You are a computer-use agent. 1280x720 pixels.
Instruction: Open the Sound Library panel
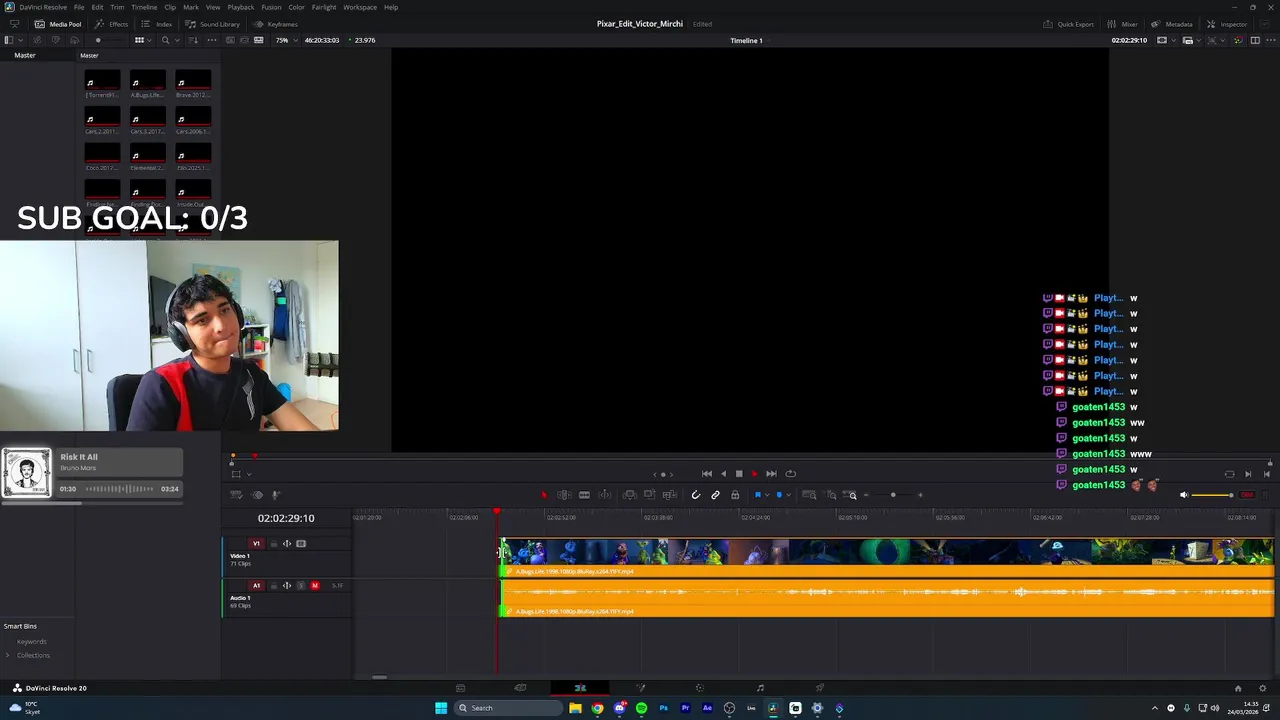[212, 24]
